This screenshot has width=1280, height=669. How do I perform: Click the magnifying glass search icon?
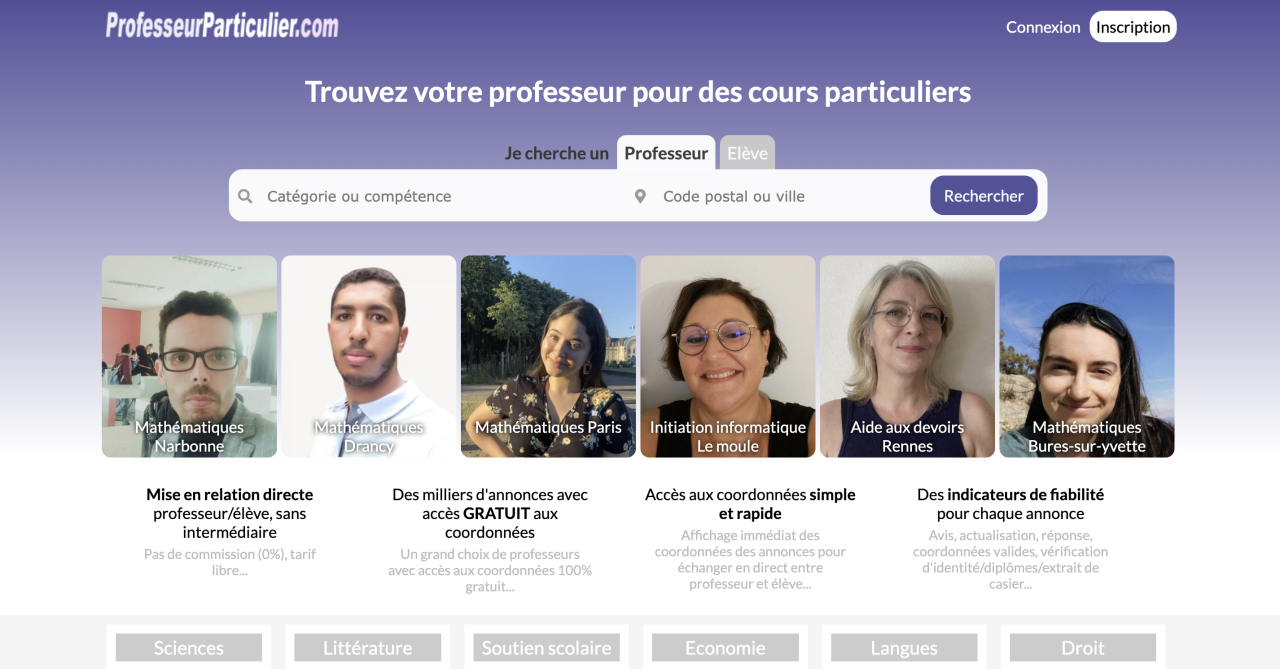click(x=245, y=196)
